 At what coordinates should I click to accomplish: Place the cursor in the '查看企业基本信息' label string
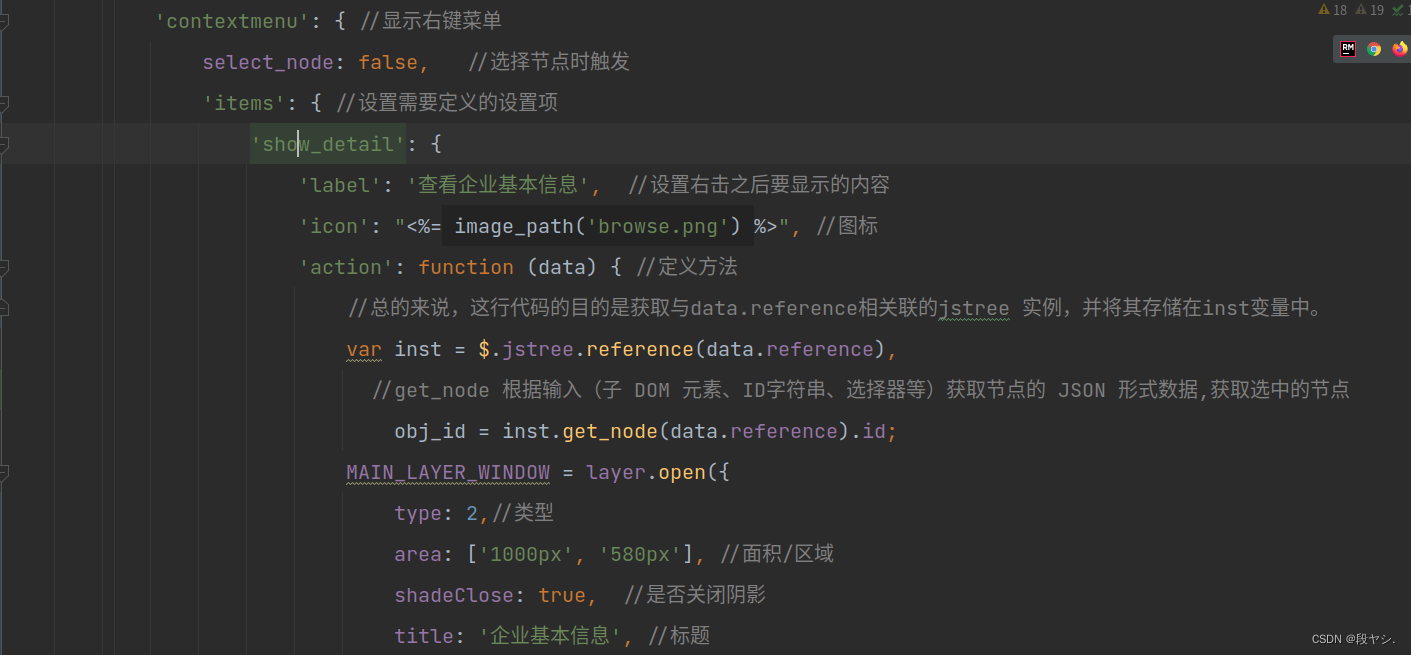(x=495, y=184)
